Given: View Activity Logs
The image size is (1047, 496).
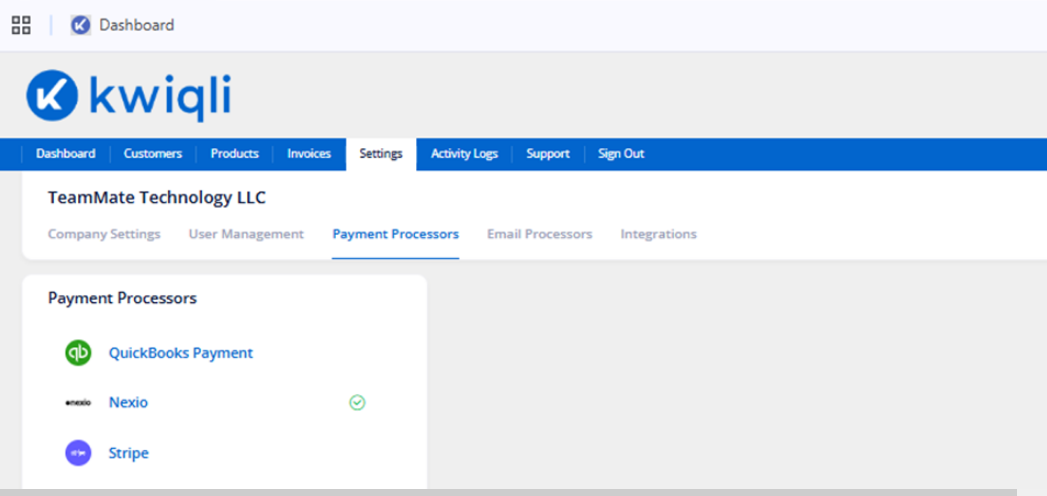Looking at the screenshot, I should coord(464,154).
